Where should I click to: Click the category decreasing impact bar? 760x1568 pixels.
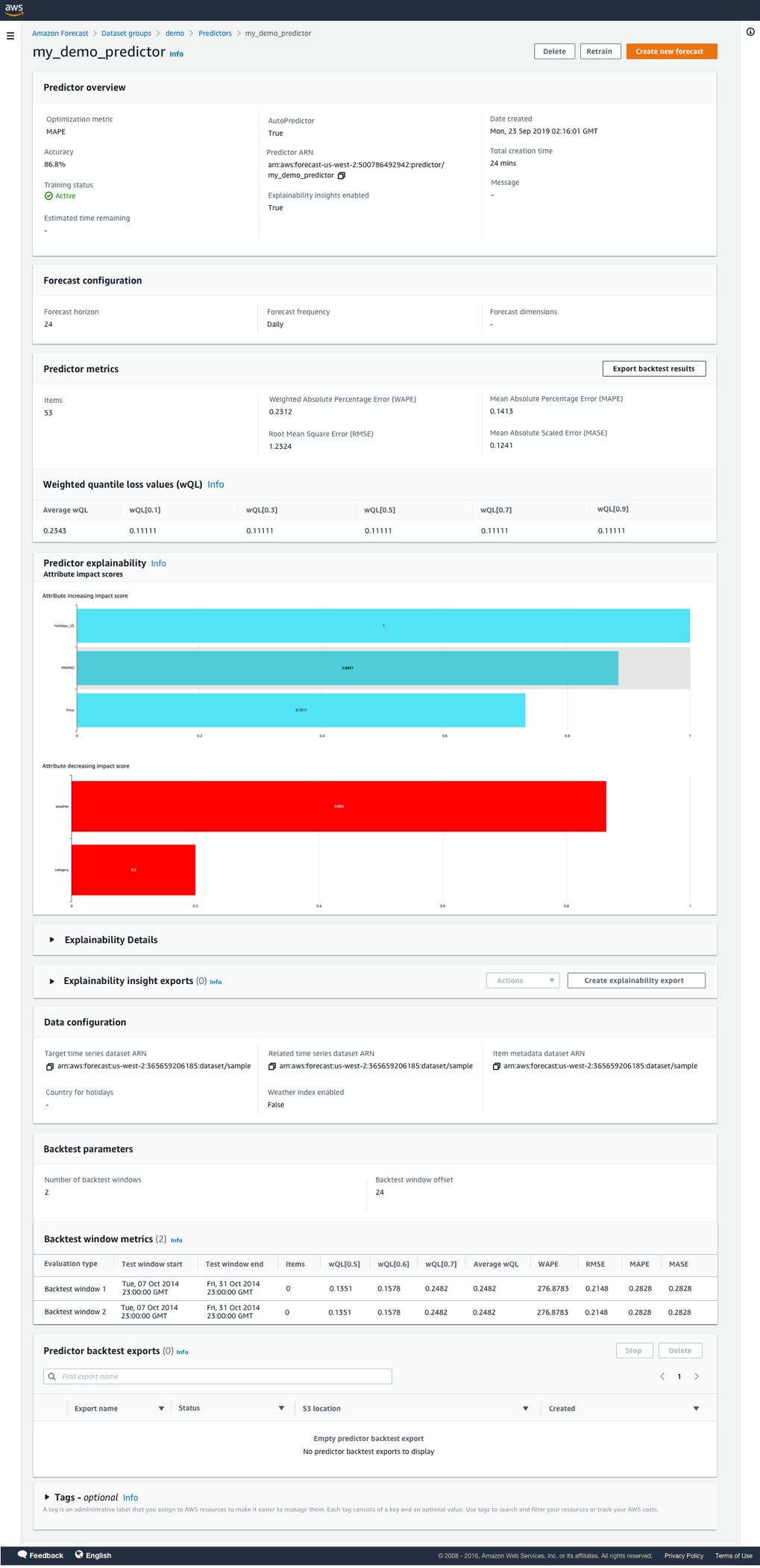pyautogui.click(x=134, y=870)
